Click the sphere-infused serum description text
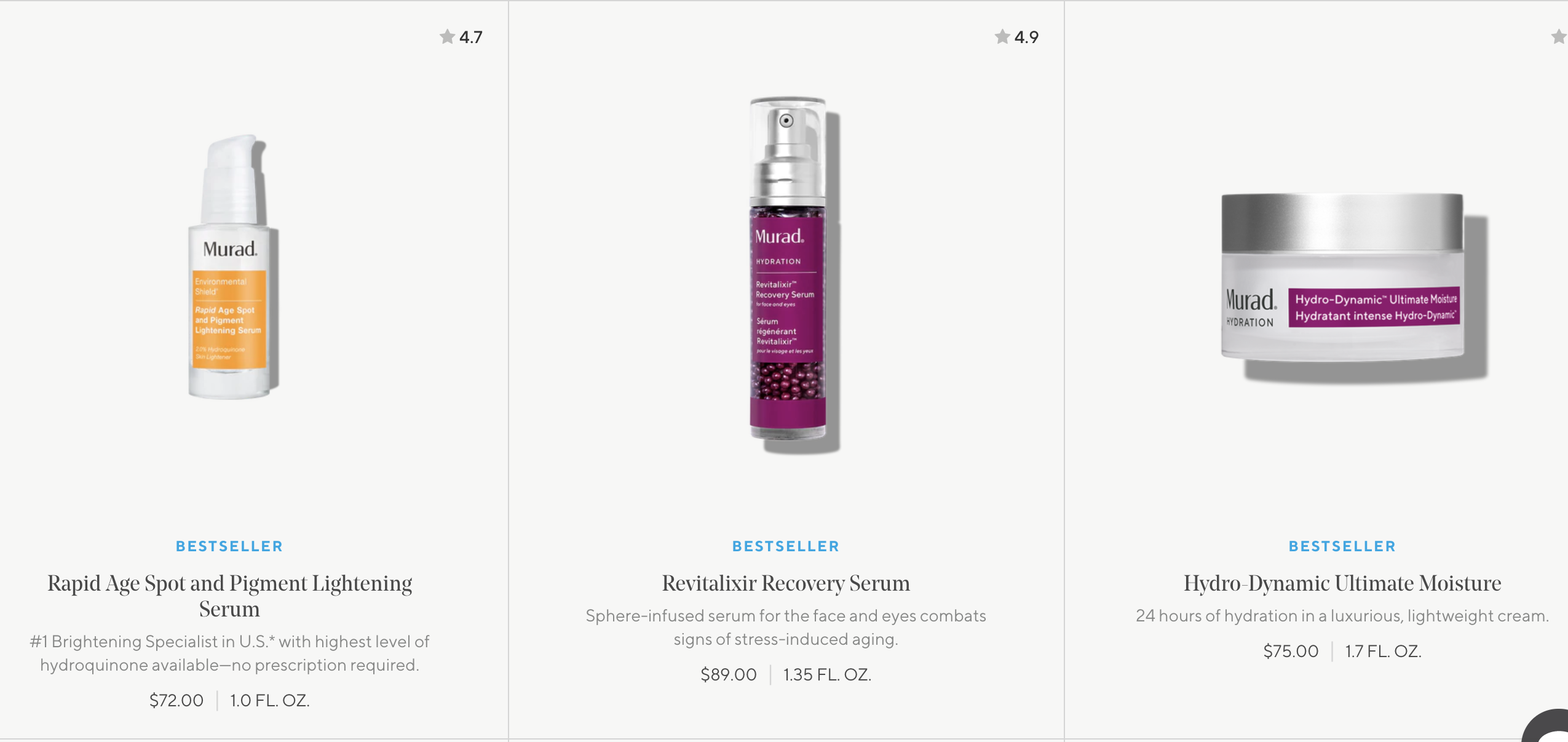The width and height of the screenshot is (1568, 742). click(x=786, y=627)
